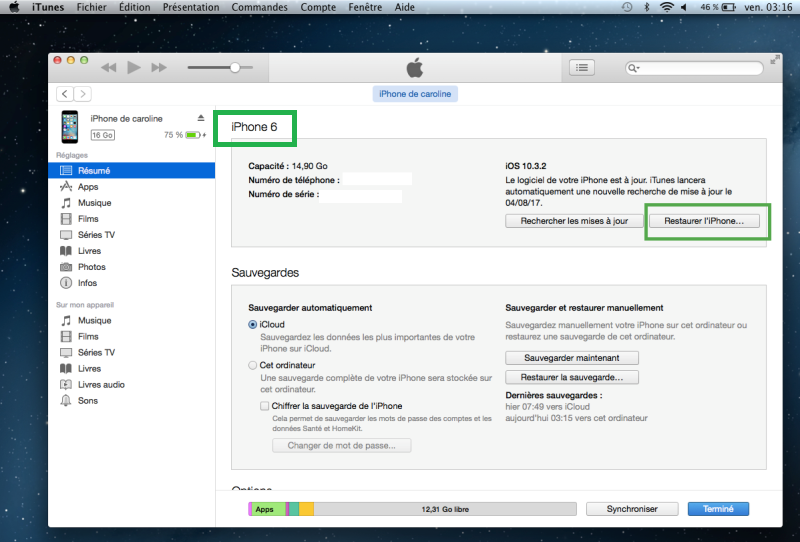Open the Compte menu
Image resolution: width=800 pixels, height=542 pixels.
click(x=318, y=7)
